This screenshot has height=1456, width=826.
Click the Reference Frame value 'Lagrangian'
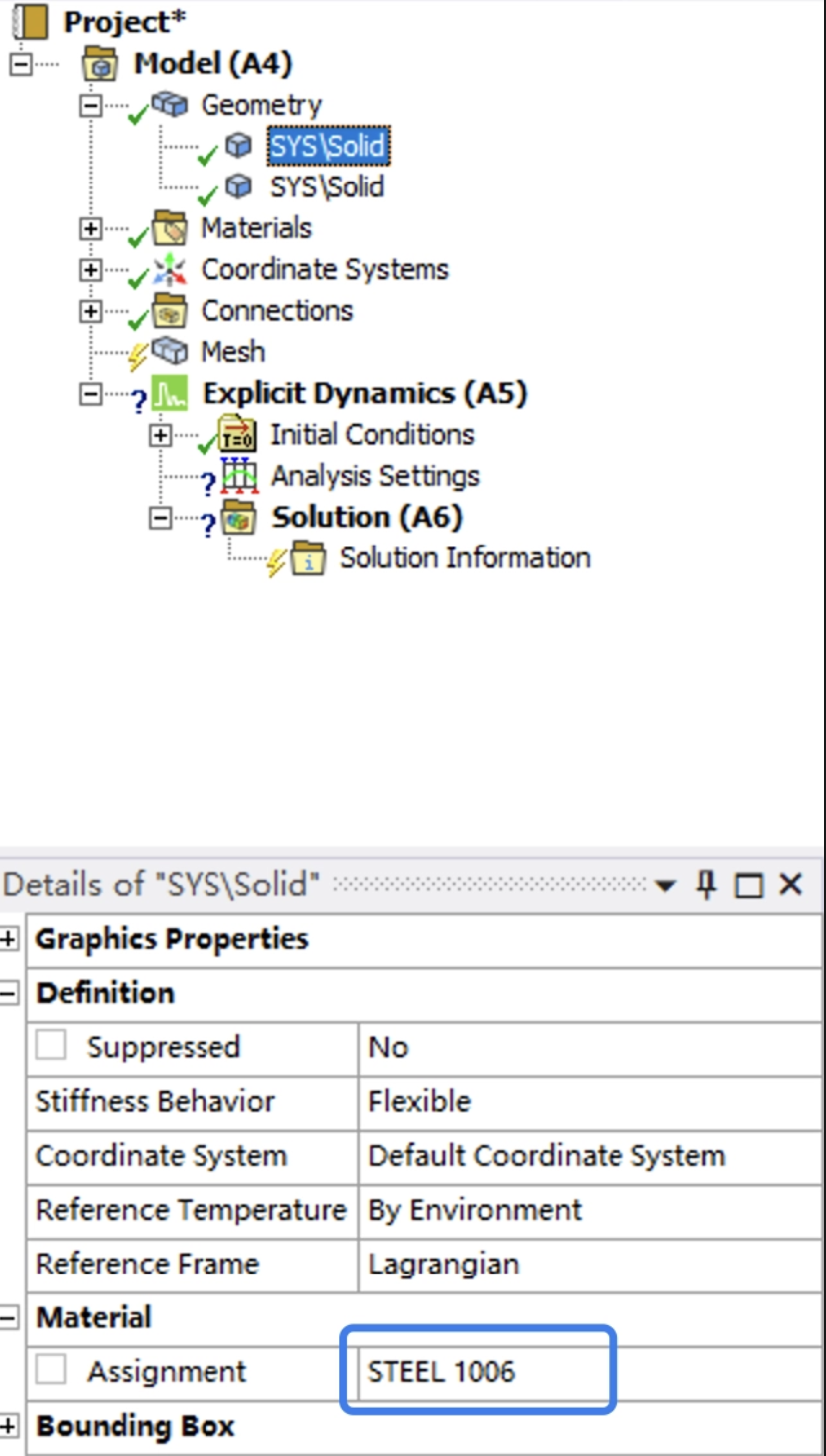click(590, 1264)
